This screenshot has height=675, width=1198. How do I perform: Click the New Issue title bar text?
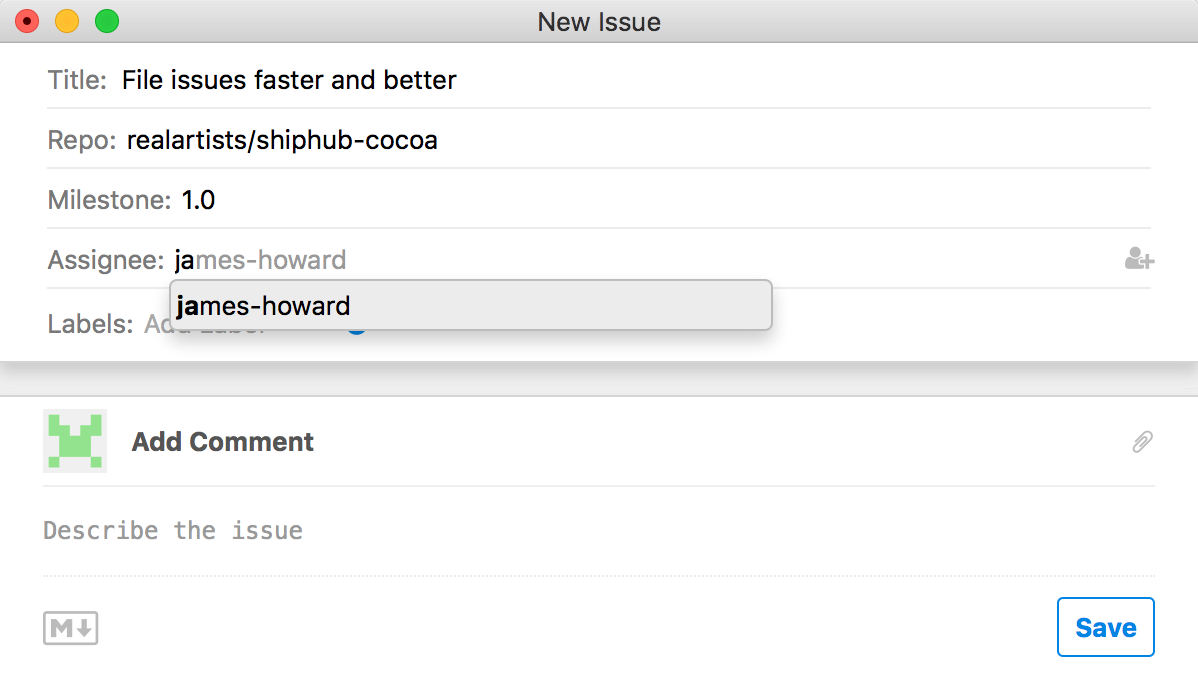pyautogui.click(x=598, y=21)
